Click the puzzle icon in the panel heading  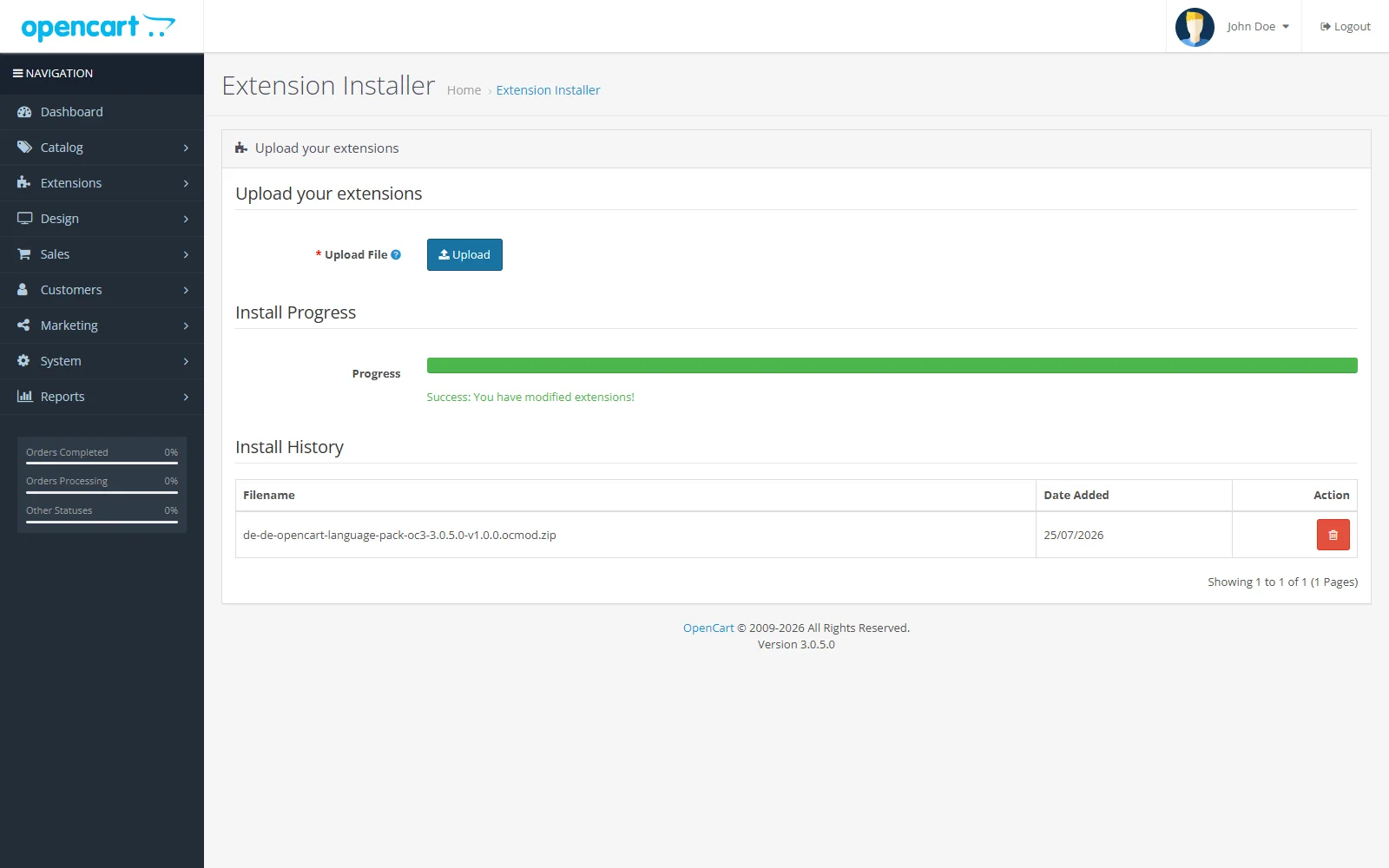pos(241,148)
